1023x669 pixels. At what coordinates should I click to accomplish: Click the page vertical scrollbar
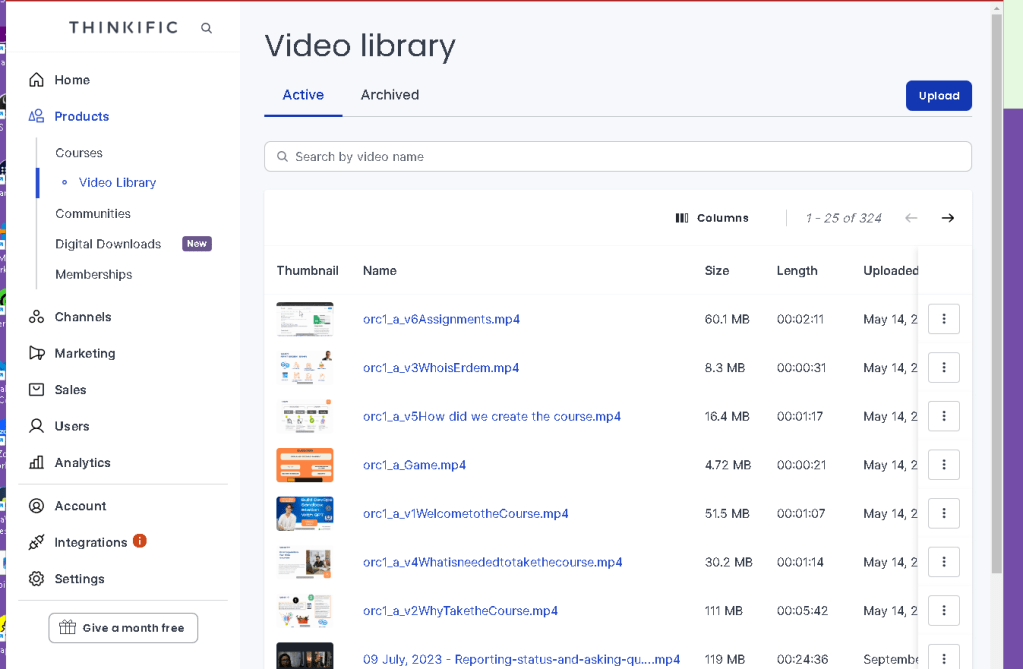point(996,294)
